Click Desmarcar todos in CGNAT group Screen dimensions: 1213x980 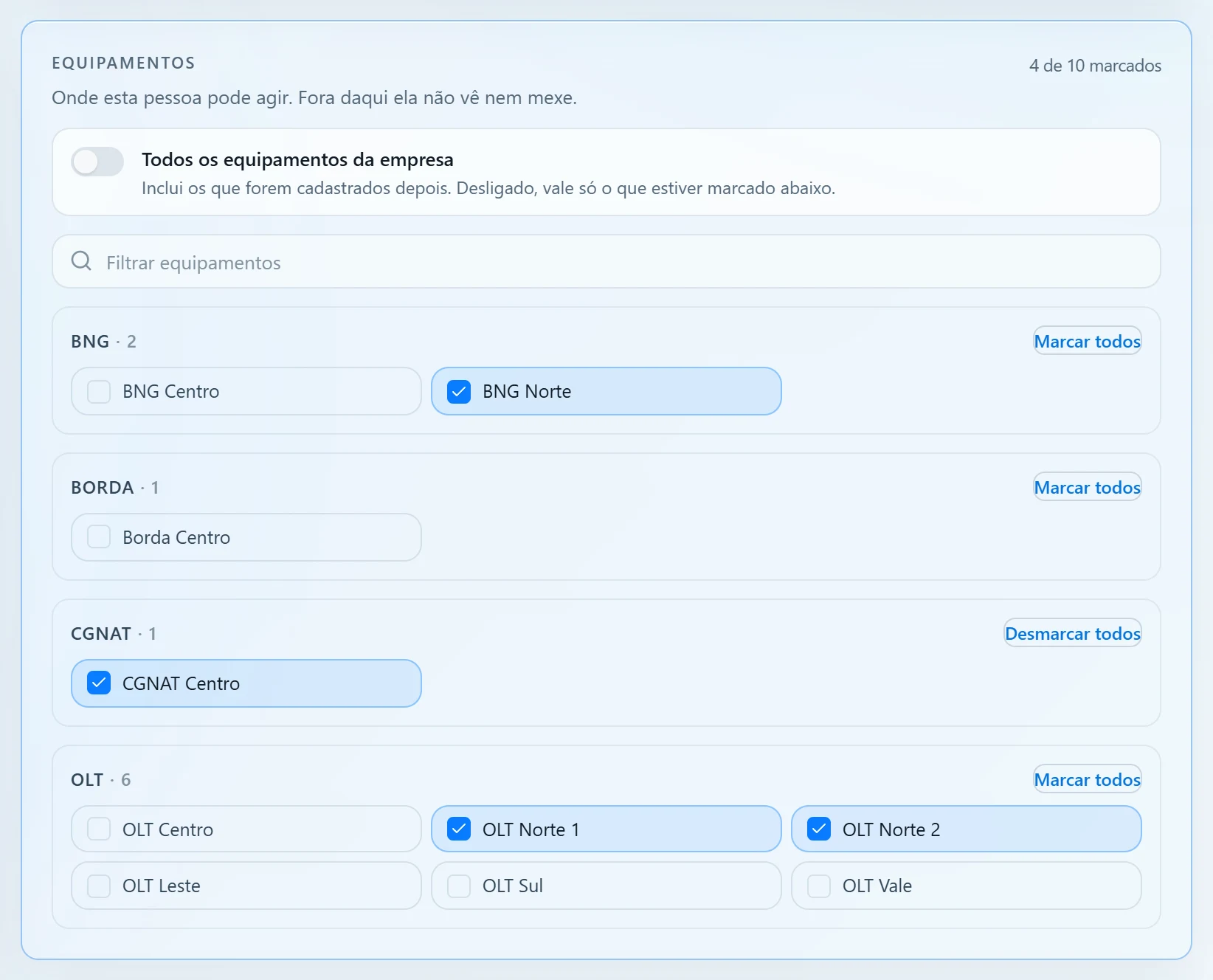click(x=1073, y=633)
